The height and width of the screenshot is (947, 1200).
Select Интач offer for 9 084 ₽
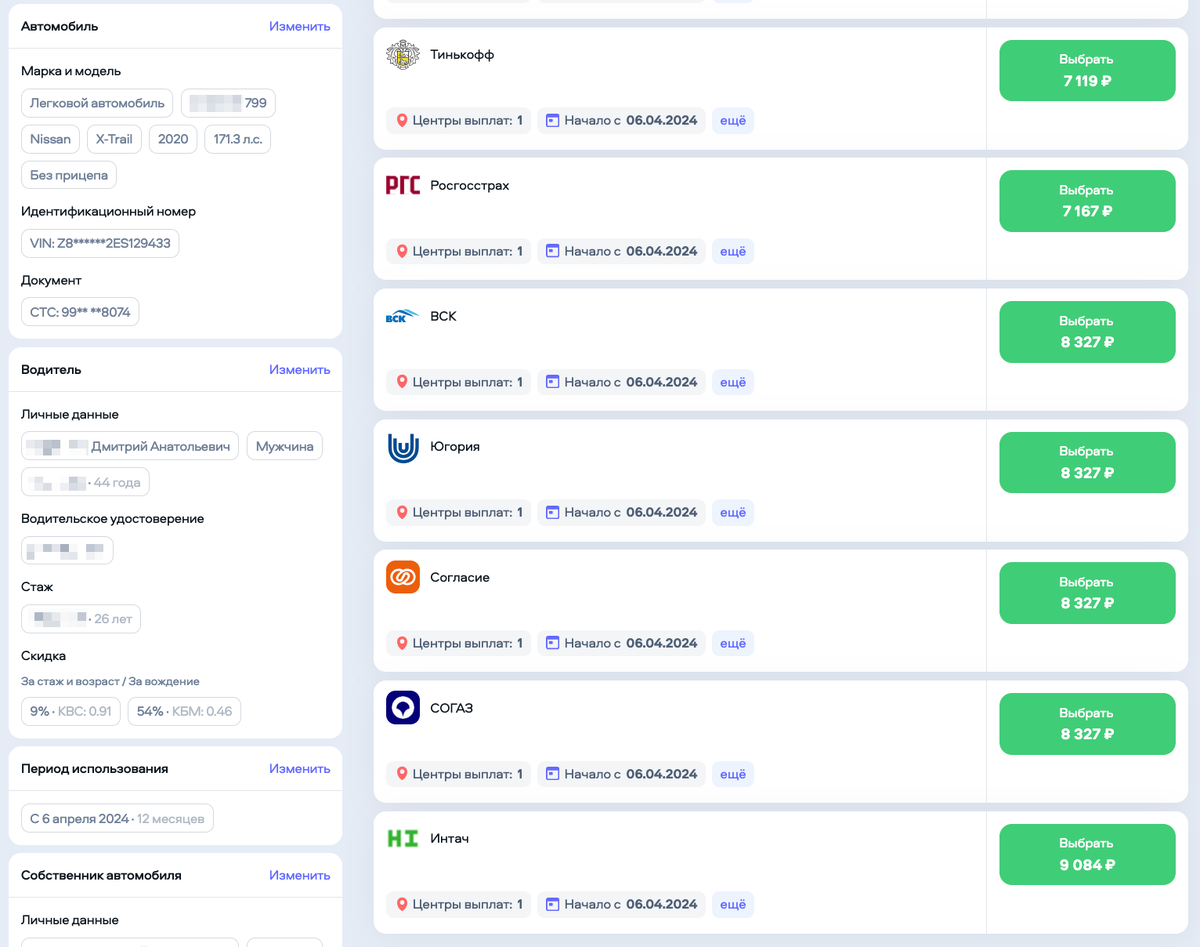[x=1087, y=854]
